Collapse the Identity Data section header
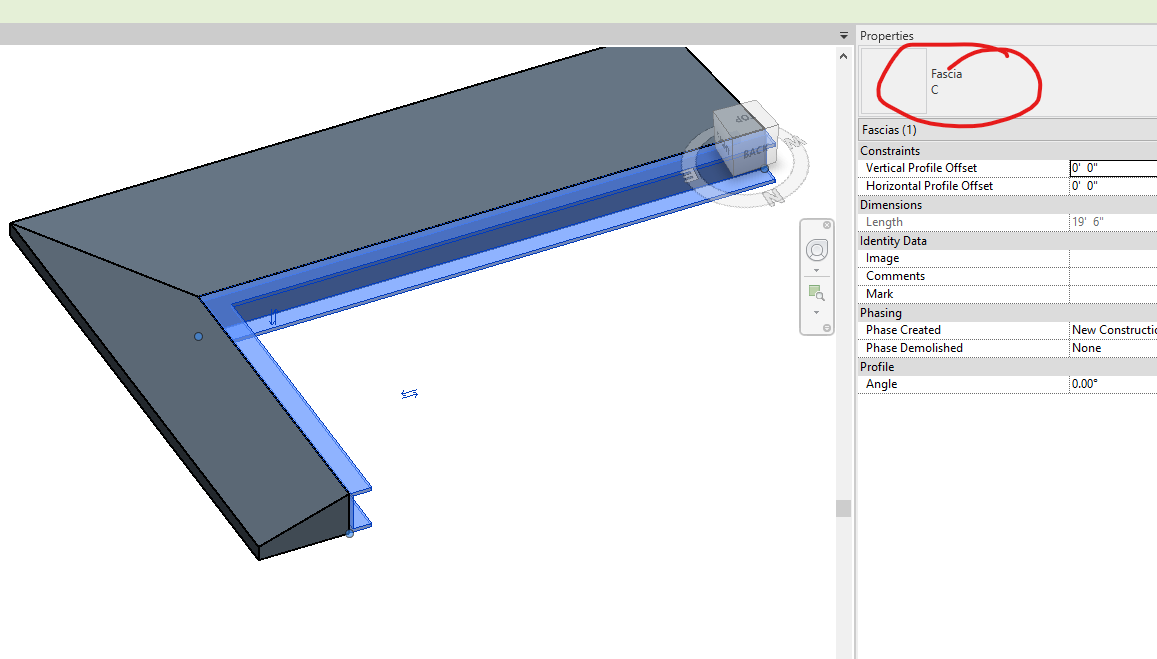The image size is (1157, 659). 1007,241
